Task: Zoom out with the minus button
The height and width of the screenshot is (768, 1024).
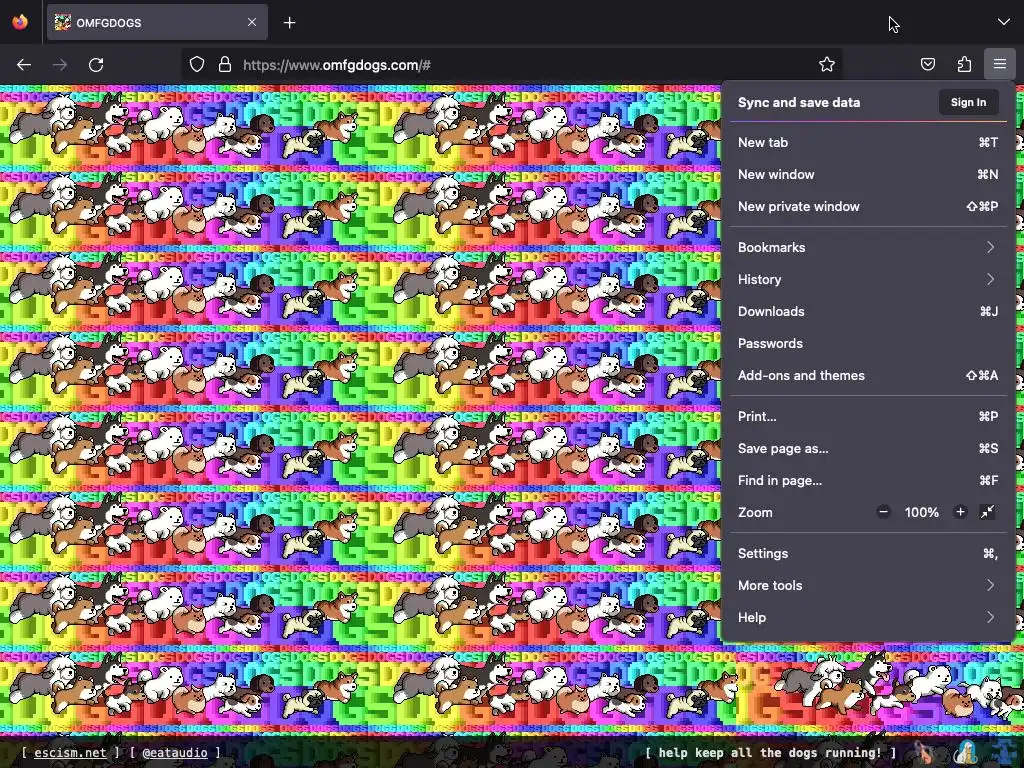Action: [x=884, y=512]
